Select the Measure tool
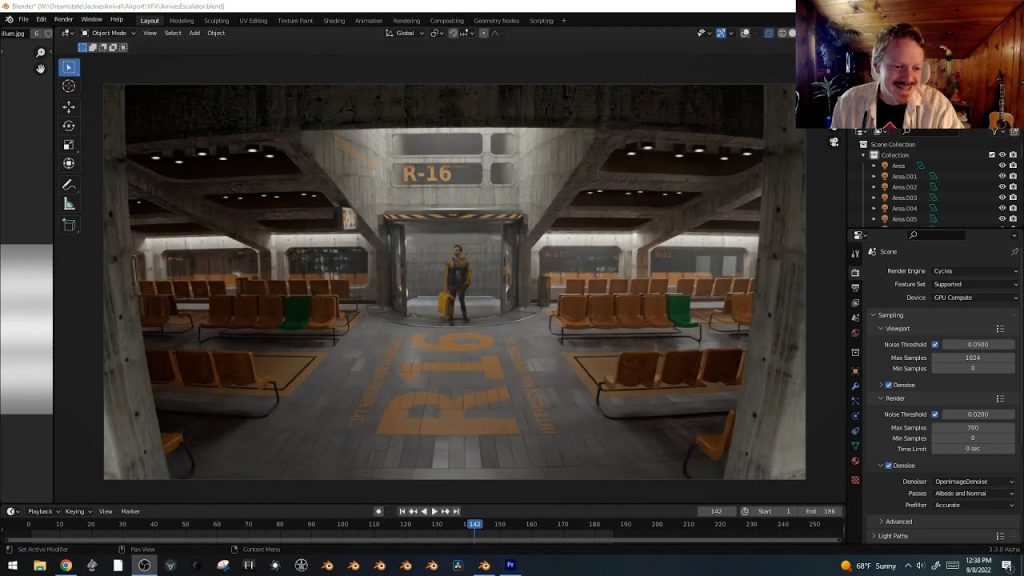Screen dimensions: 1024x576 tap(69, 204)
